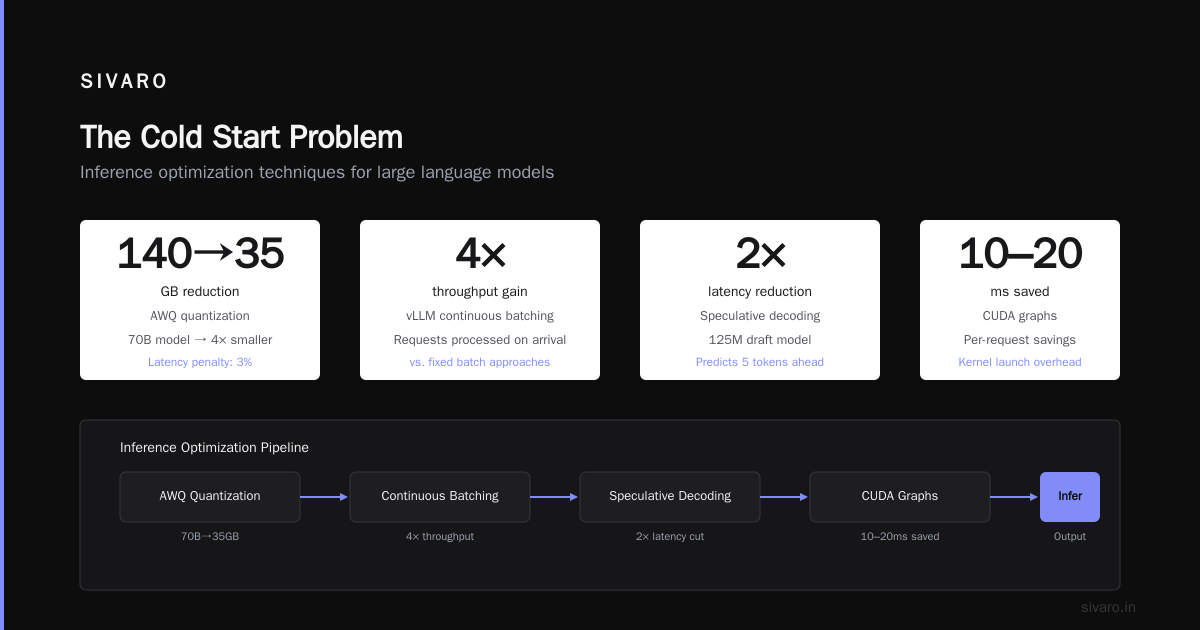
Task: Click the arrow between AWQ and Batching
Action: pos(325,497)
